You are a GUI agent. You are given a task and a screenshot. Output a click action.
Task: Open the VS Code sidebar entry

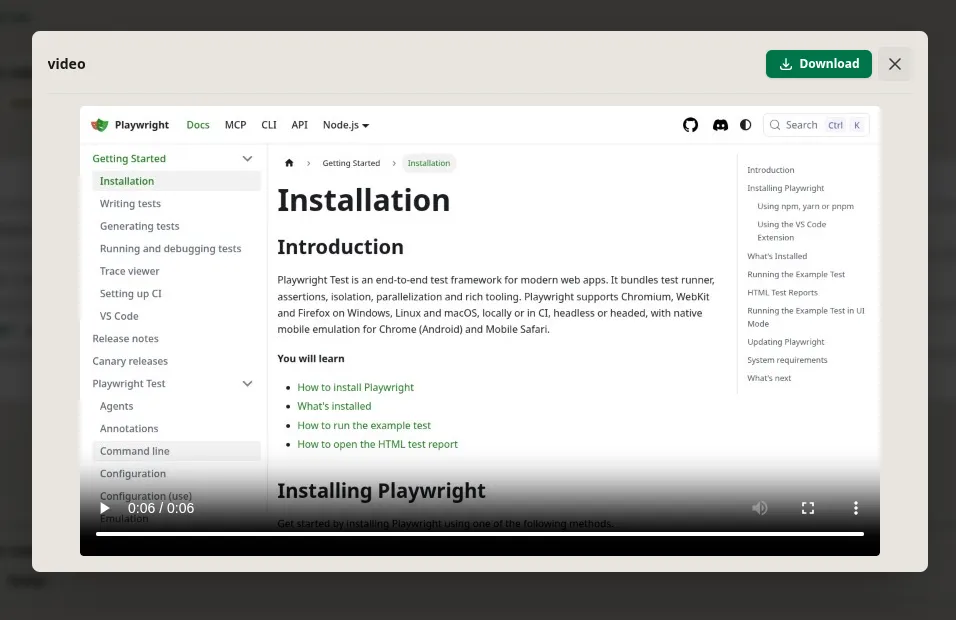(119, 316)
